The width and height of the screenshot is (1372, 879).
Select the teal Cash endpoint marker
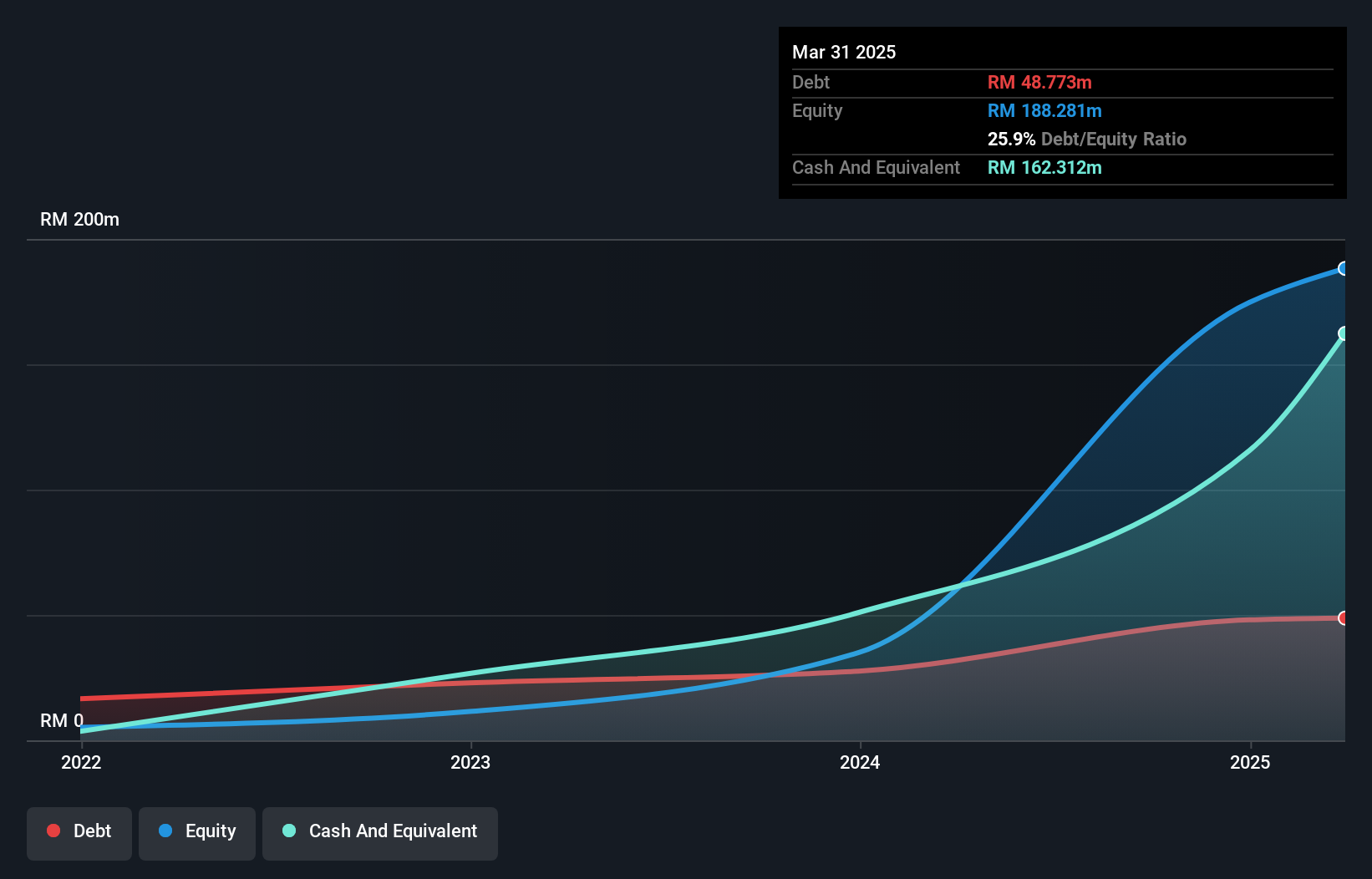pos(1344,333)
